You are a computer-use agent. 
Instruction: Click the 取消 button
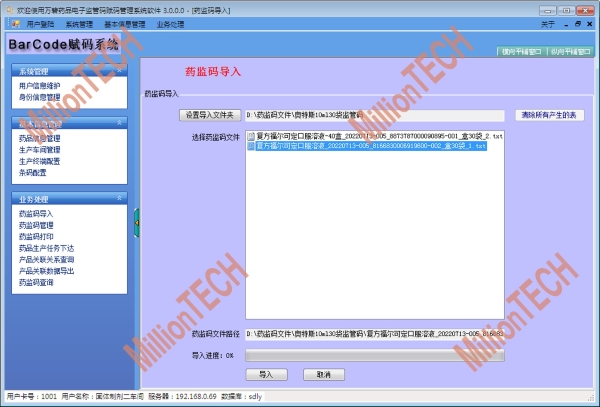(x=324, y=374)
